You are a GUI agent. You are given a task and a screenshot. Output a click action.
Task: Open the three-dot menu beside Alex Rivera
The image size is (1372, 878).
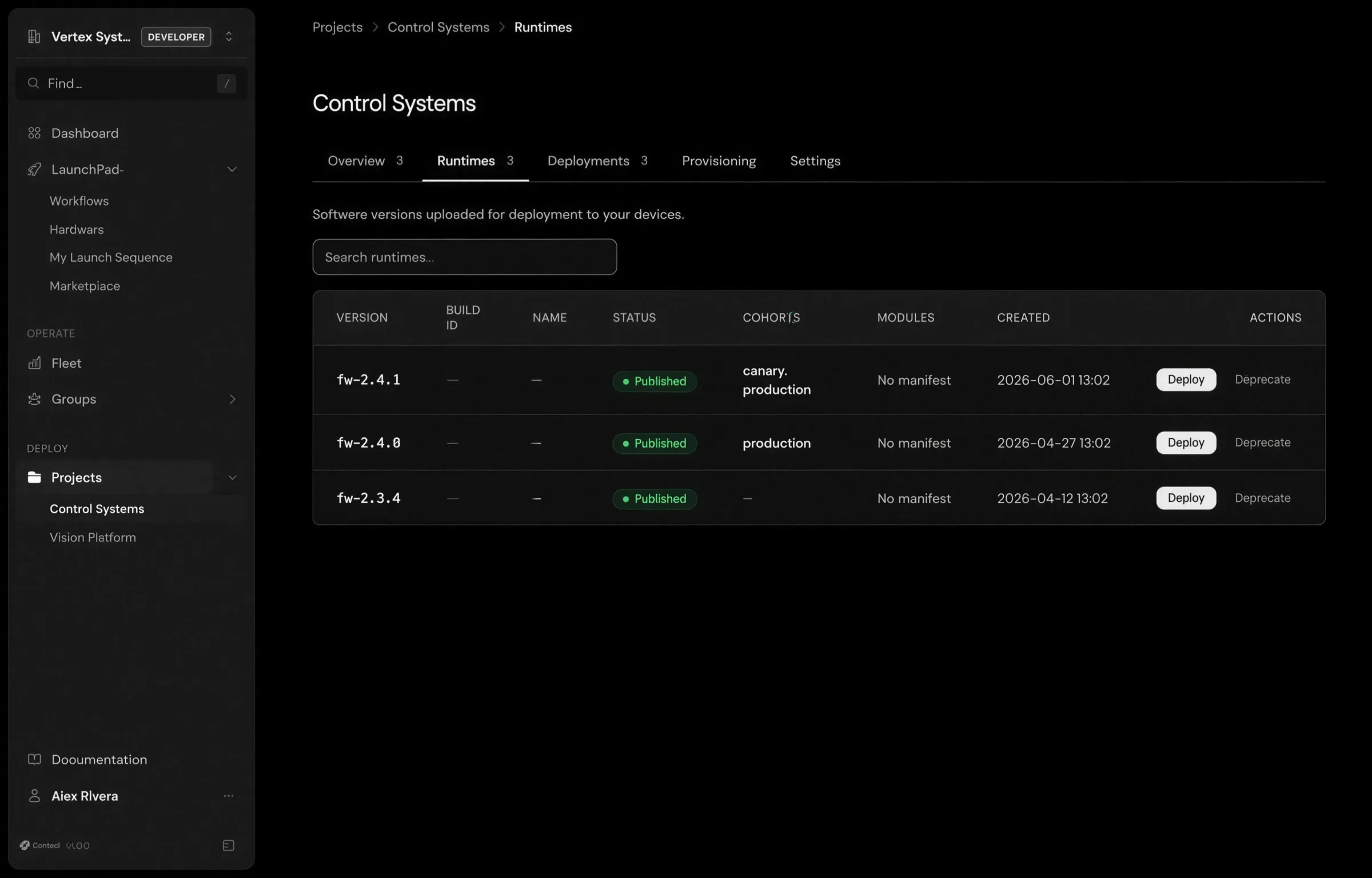tap(229, 796)
